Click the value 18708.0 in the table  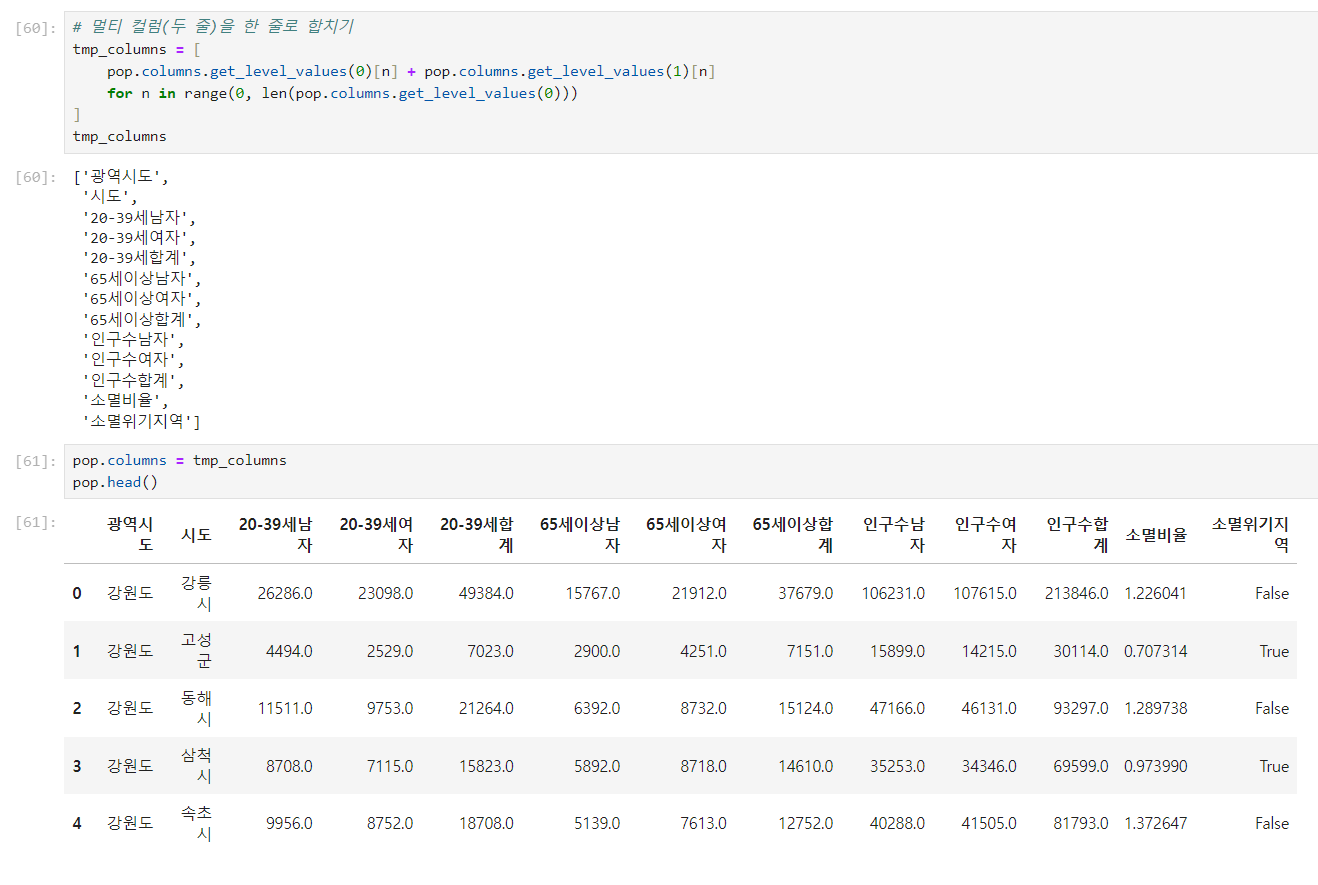(x=486, y=824)
